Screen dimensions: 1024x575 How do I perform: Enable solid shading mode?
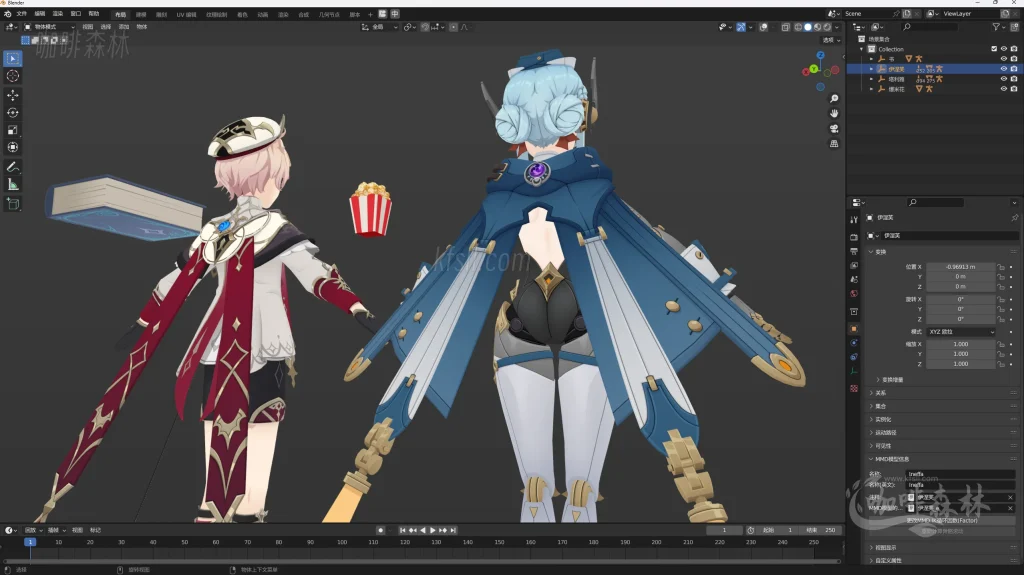[x=808, y=27]
